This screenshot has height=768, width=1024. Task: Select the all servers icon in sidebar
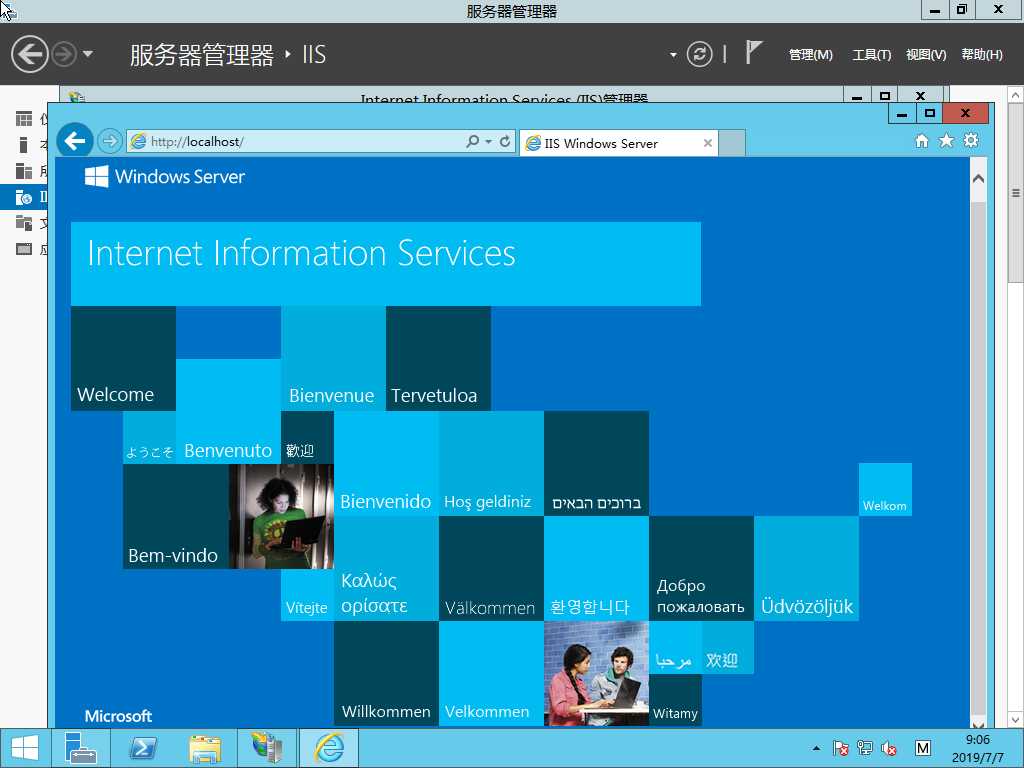click(x=24, y=170)
